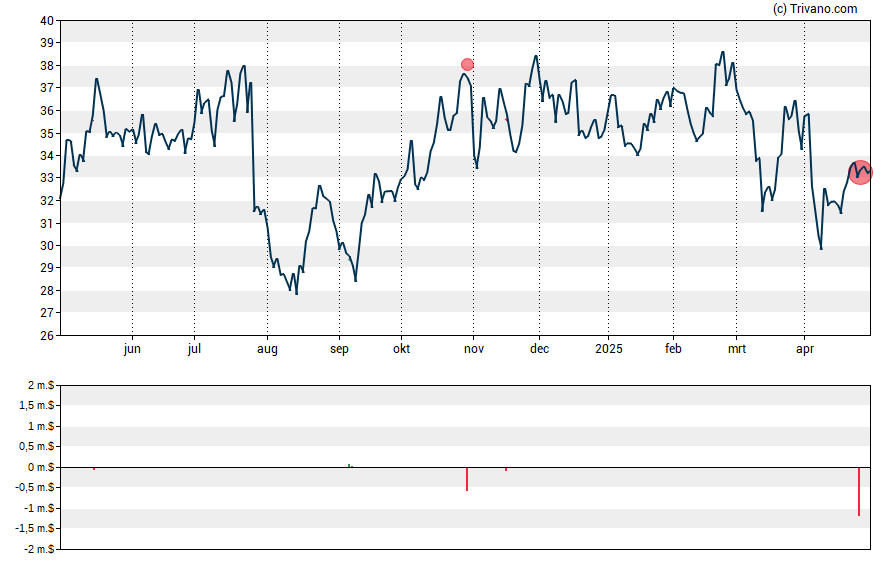
Task: Click the '33' price axis label
Action: pos(47,178)
